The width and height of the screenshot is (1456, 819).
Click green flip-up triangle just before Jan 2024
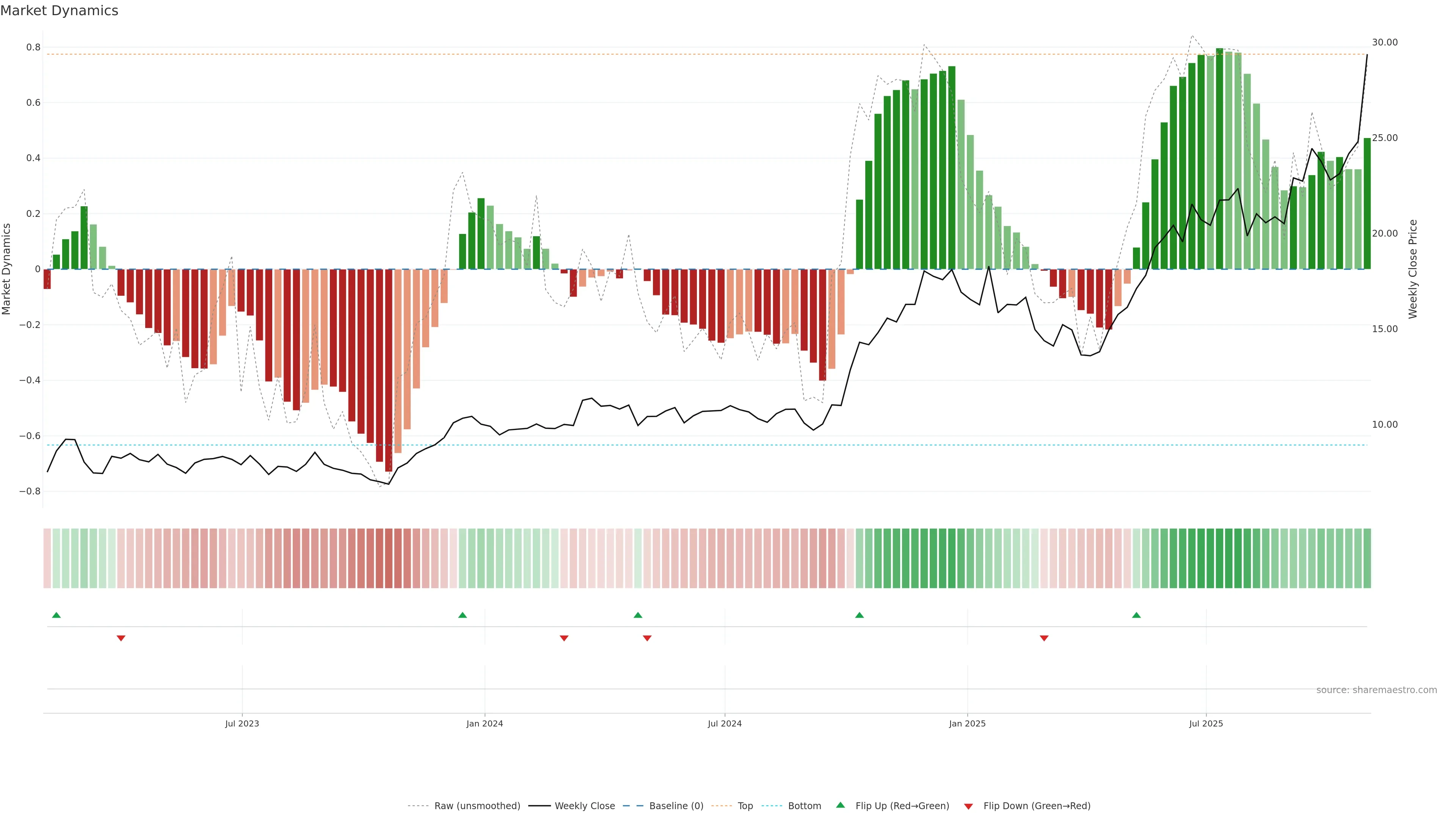pyautogui.click(x=462, y=615)
